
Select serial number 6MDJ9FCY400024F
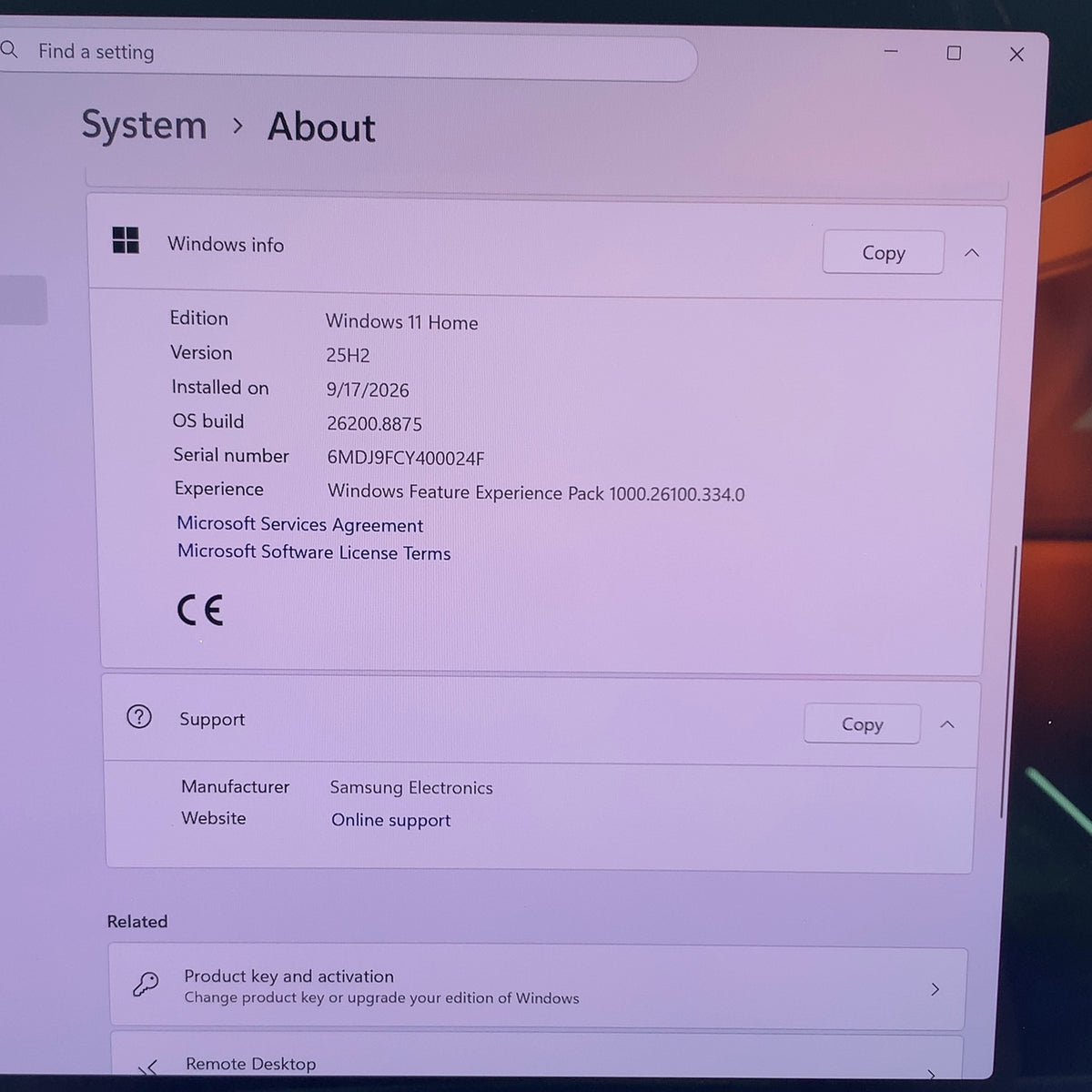(x=406, y=458)
